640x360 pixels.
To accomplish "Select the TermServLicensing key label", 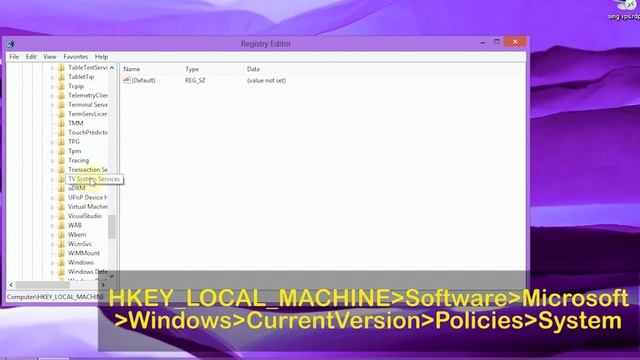I will [x=87, y=114].
